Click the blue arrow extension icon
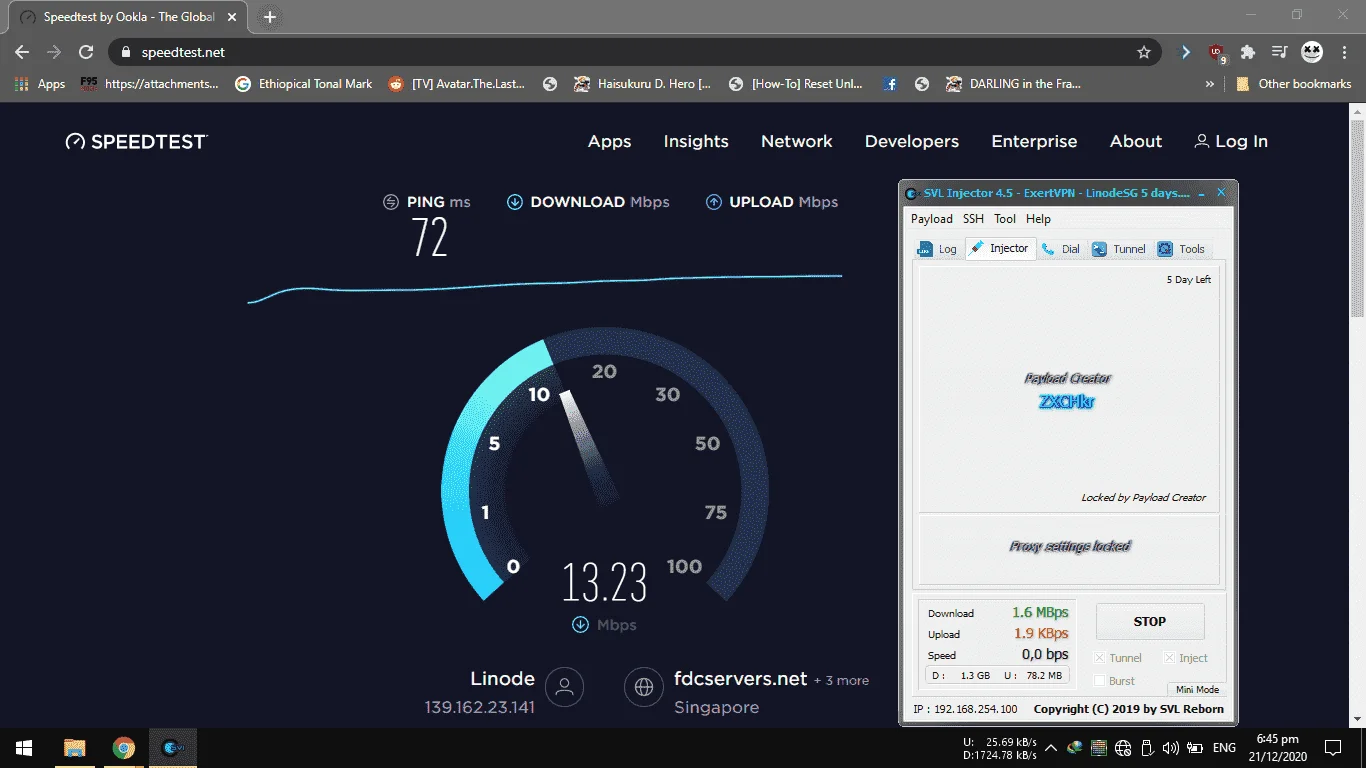 click(1186, 52)
